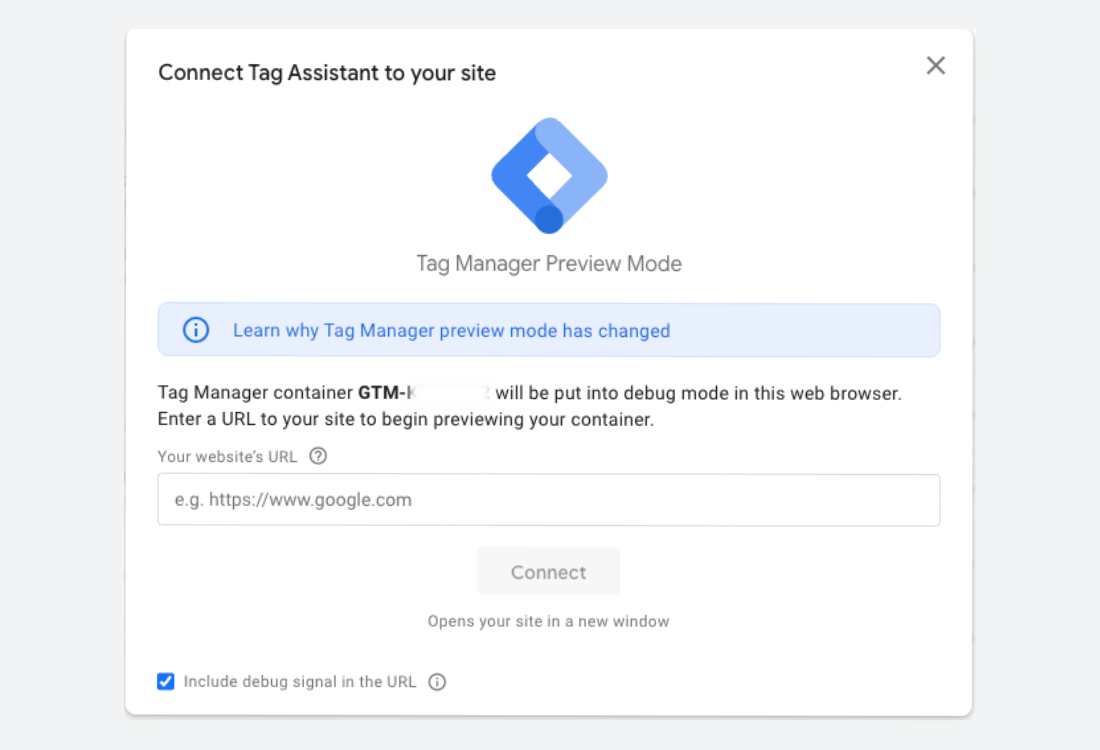Click the 'Opens your site in a new window' text
Screen dimensions: 1100x750
click(x=549, y=622)
